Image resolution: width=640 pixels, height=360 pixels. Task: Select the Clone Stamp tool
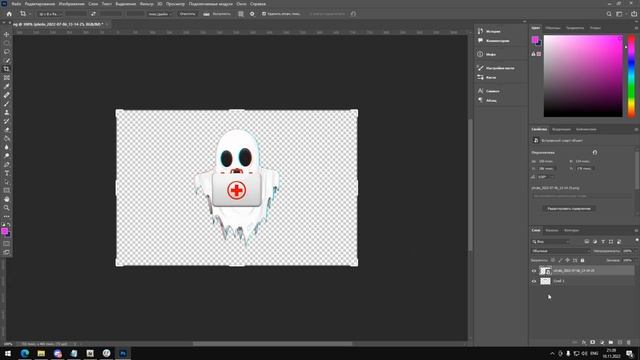pyautogui.click(x=7, y=112)
